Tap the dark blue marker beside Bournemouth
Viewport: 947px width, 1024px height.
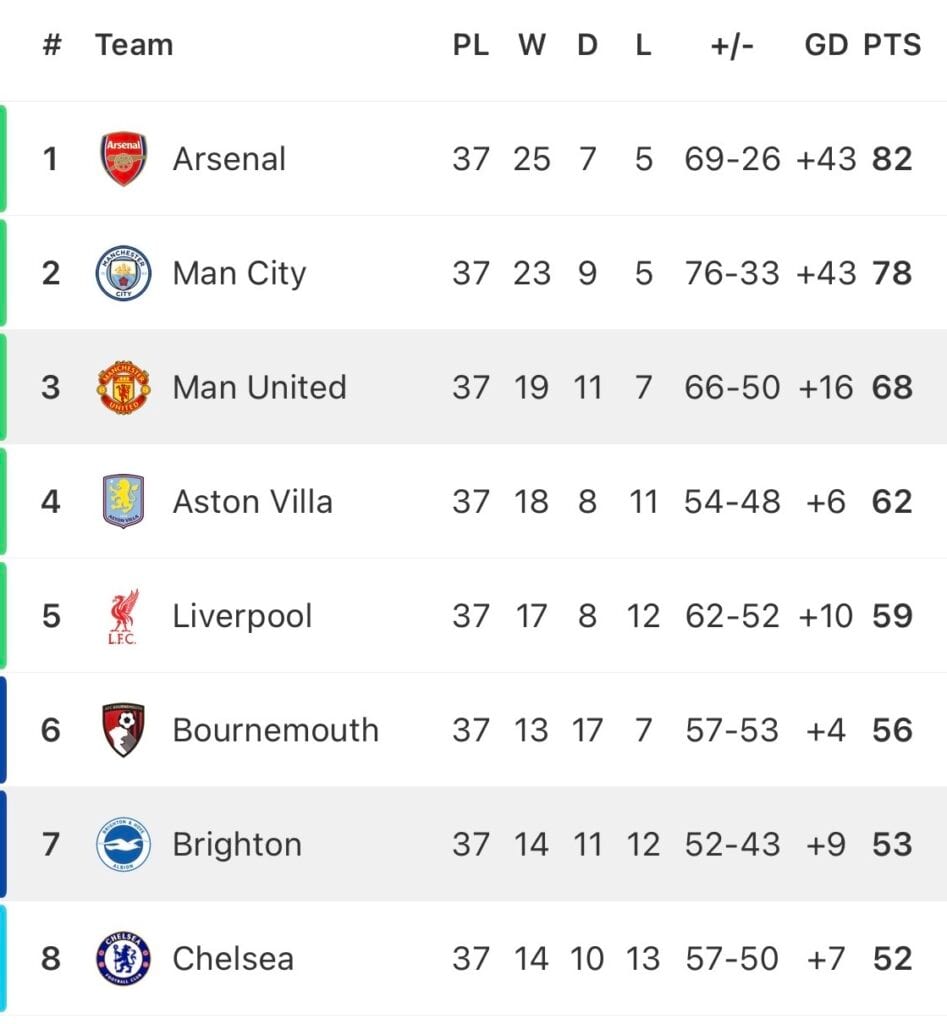3,729
